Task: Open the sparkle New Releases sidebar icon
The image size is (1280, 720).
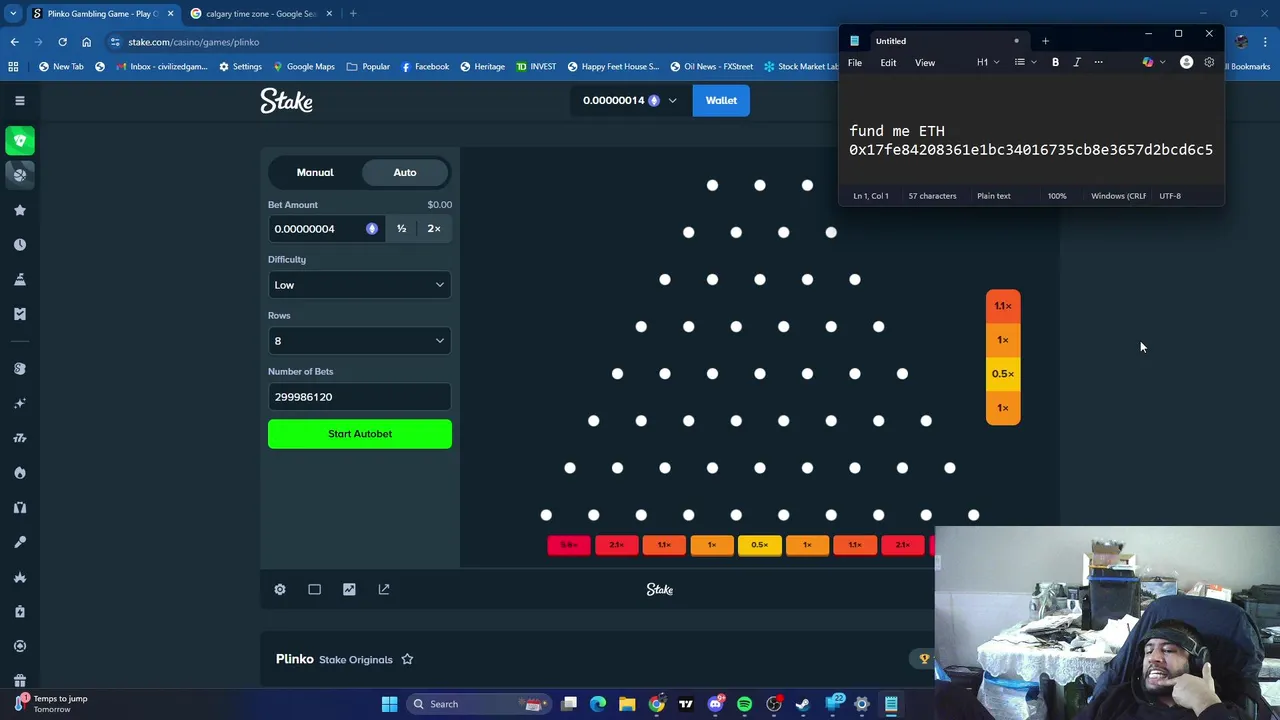Action: (x=19, y=403)
